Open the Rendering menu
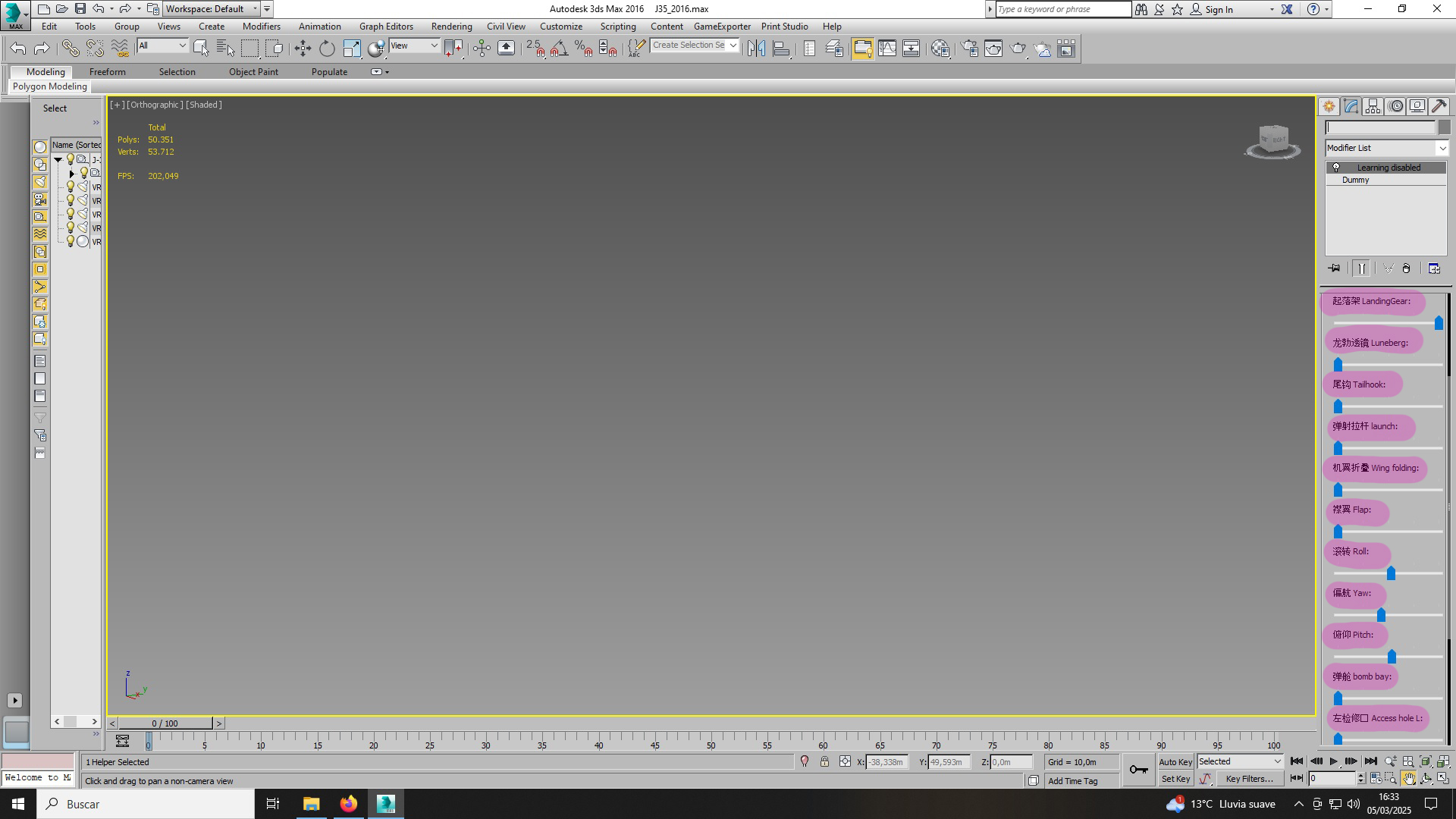 pos(451,27)
